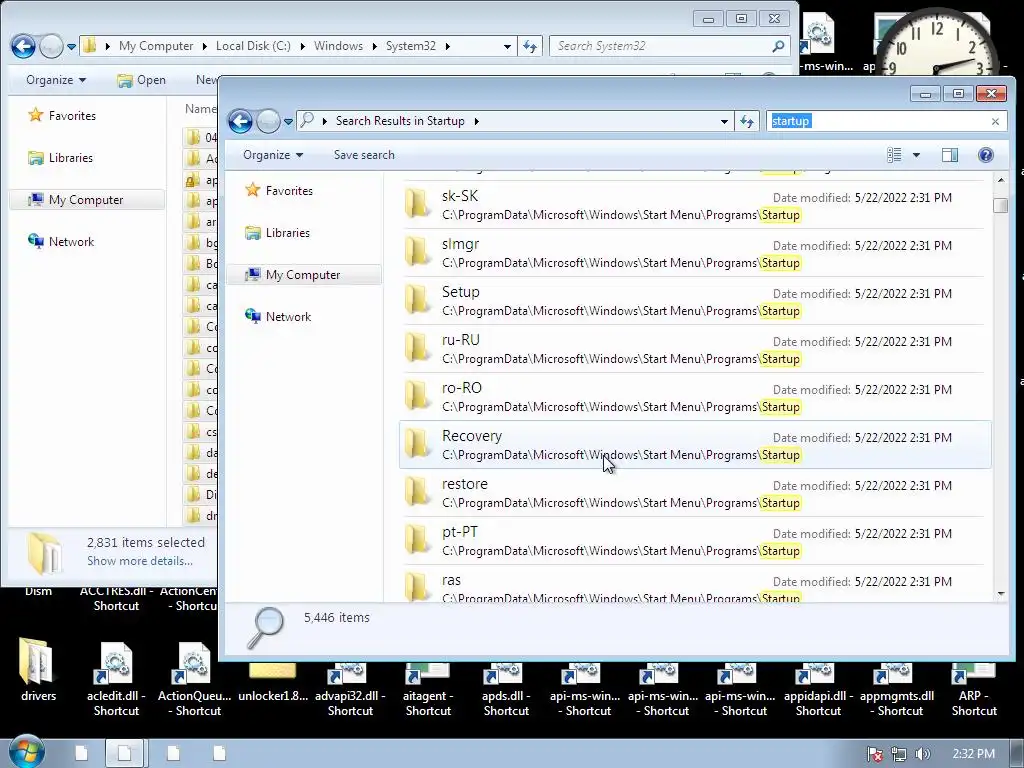Select Libraries in System32 sidebar
The height and width of the screenshot is (768, 1024).
[61, 157]
